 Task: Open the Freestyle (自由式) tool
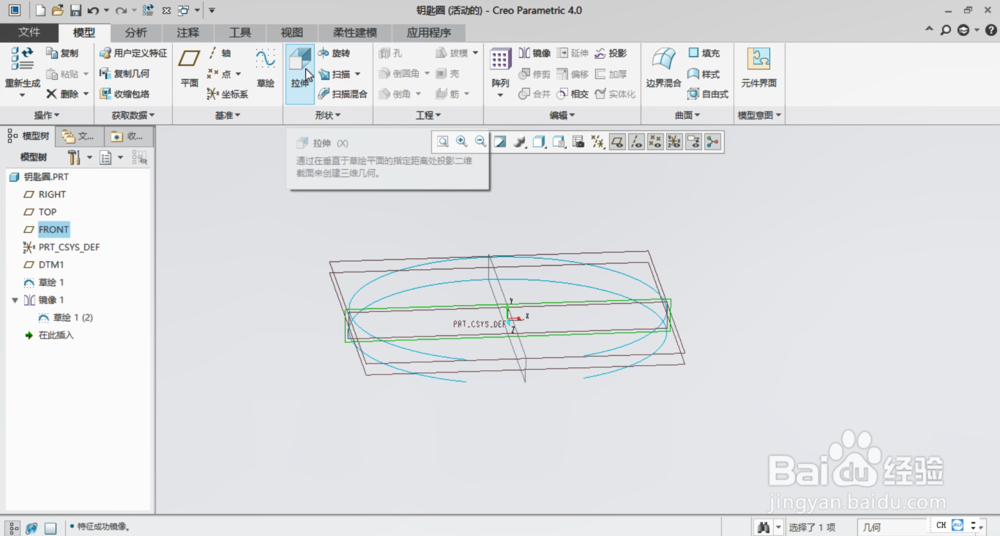point(708,94)
